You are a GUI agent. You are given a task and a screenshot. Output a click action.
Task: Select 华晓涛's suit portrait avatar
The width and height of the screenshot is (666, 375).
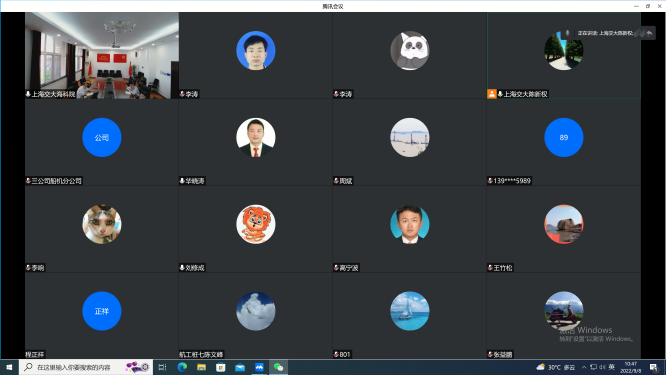point(256,138)
